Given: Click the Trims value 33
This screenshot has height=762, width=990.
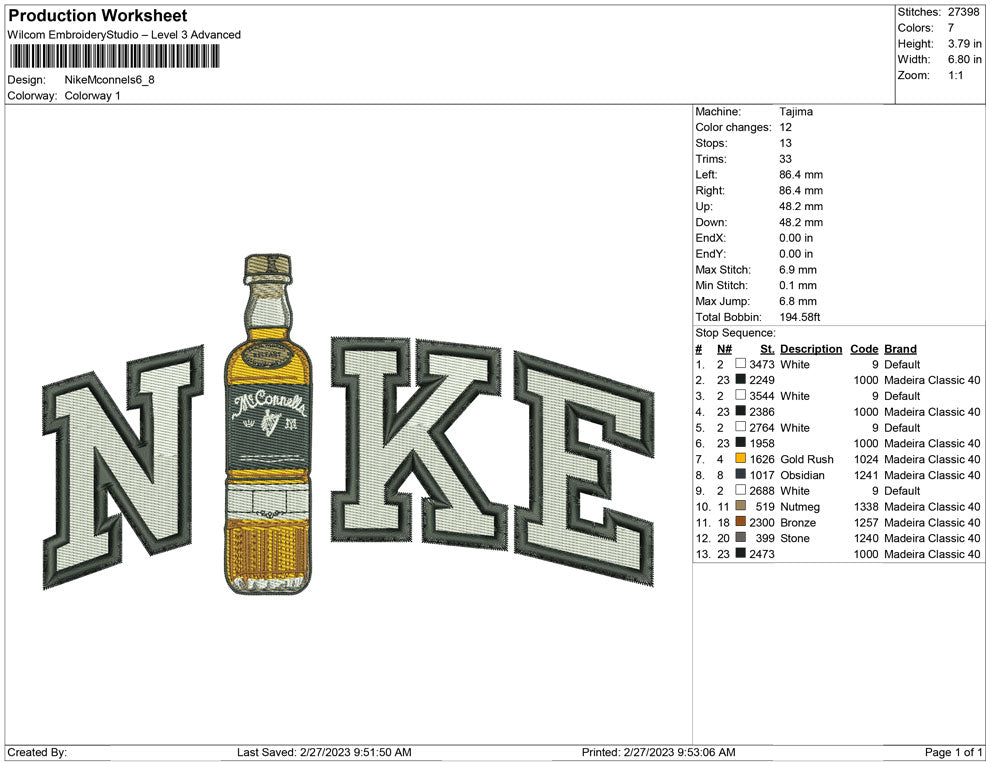Looking at the screenshot, I should 785,158.
